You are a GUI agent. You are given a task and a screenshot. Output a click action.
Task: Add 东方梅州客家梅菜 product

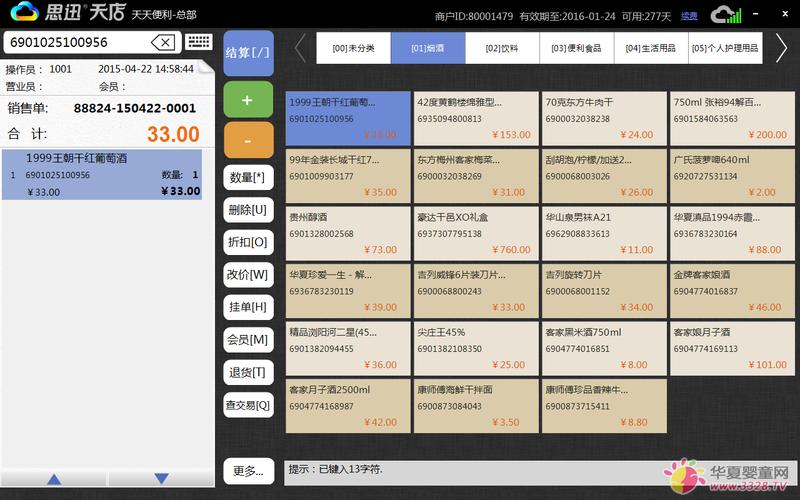[476, 176]
